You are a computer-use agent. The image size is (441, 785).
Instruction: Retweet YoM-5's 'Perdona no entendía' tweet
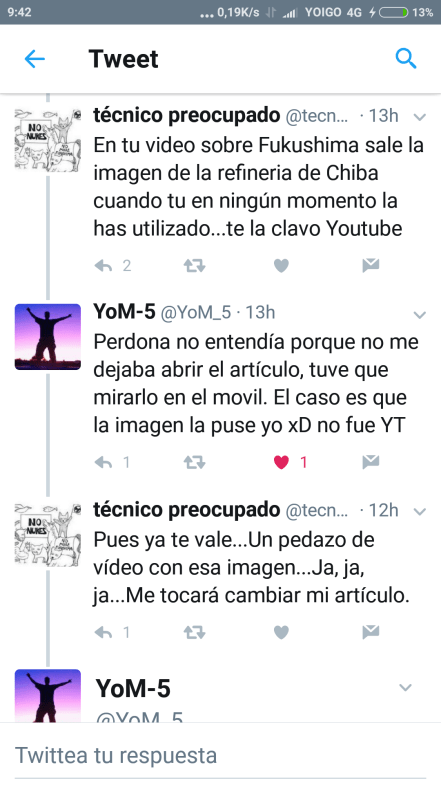(x=194, y=463)
